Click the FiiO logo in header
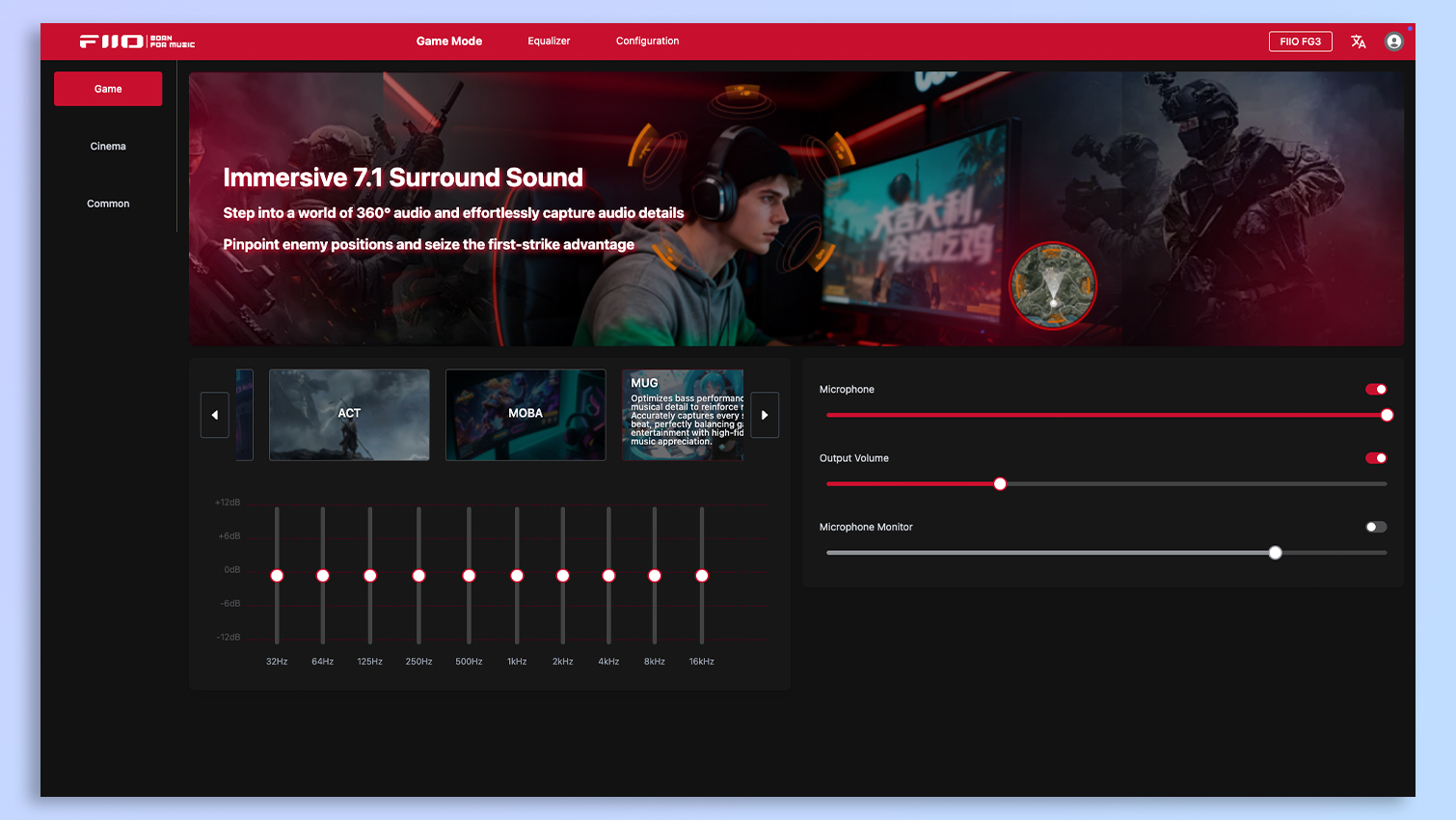The width and height of the screenshot is (1456, 820). pos(137,41)
